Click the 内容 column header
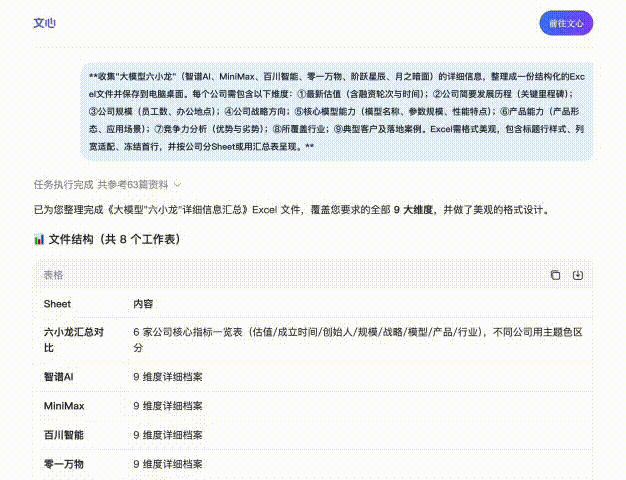 [x=143, y=304]
